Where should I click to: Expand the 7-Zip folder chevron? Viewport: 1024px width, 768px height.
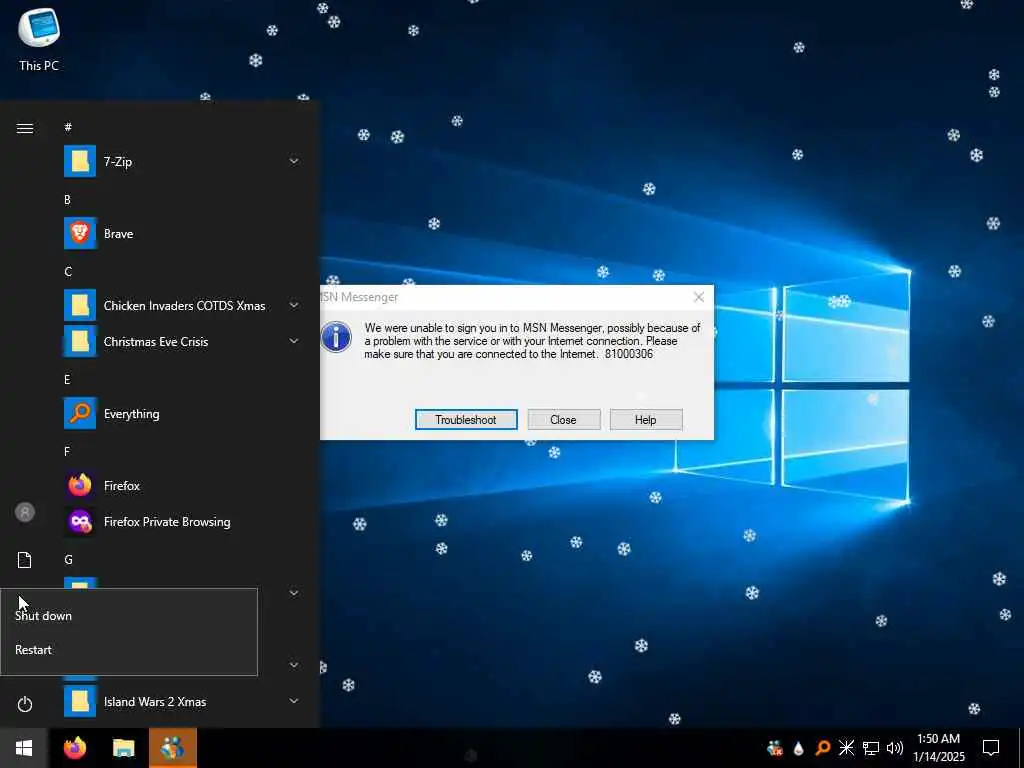coord(294,161)
